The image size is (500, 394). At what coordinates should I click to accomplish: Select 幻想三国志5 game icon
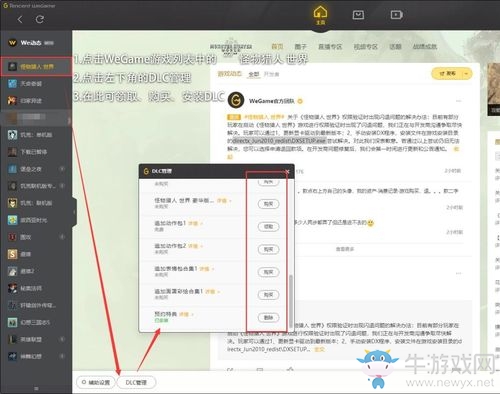(12, 322)
